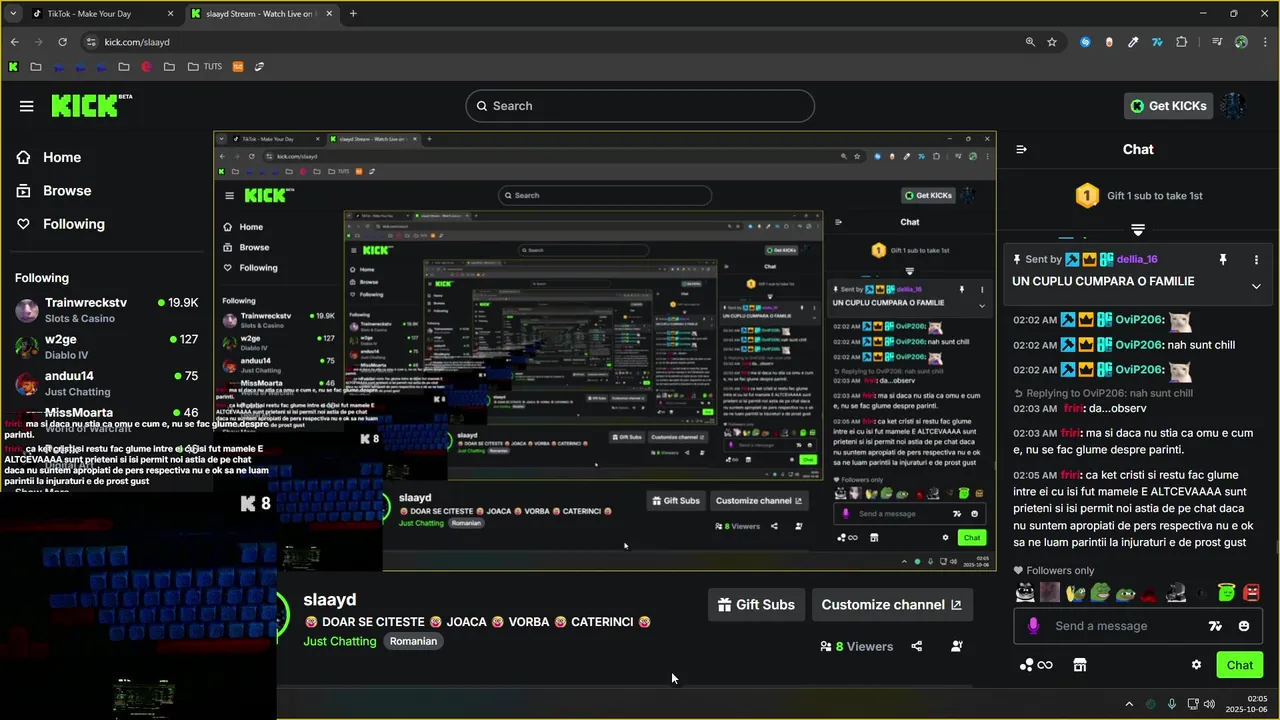Show hidden system tray icons
Viewport: 1280px width, 720px height.
(1129, 704)
